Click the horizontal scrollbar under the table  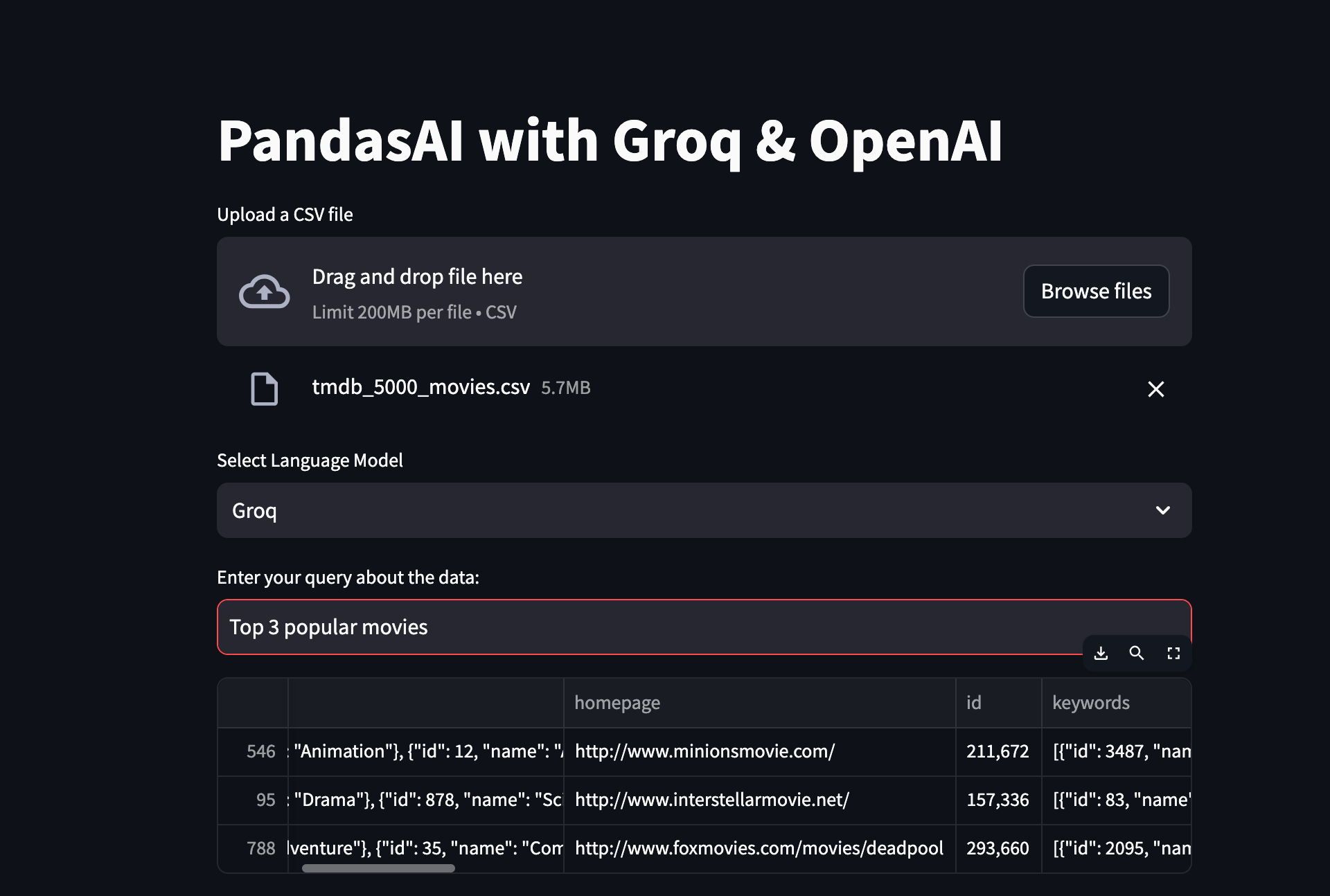378,868
